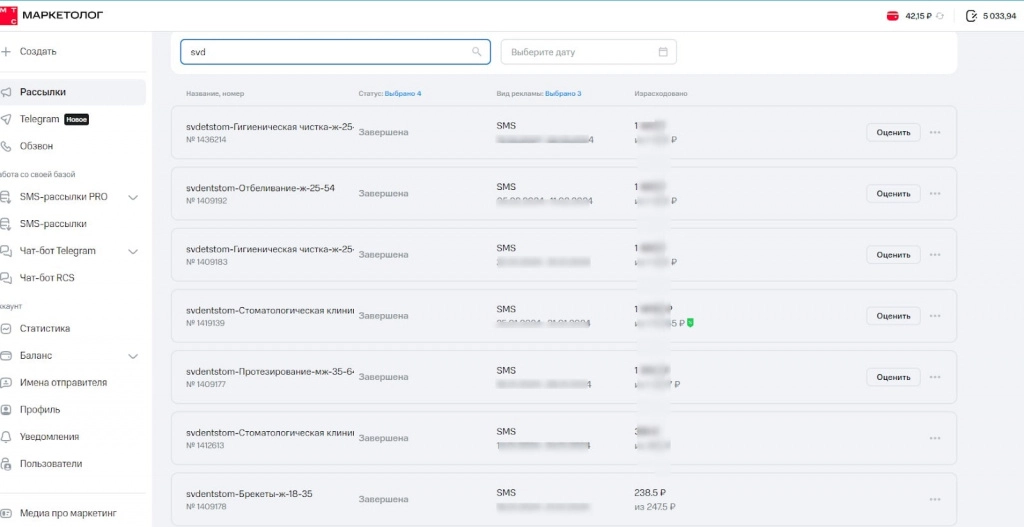Viewport: 1024px width, 527px height.
Task: Click the Новое badge next to Telegram
Action: point(76,120)
